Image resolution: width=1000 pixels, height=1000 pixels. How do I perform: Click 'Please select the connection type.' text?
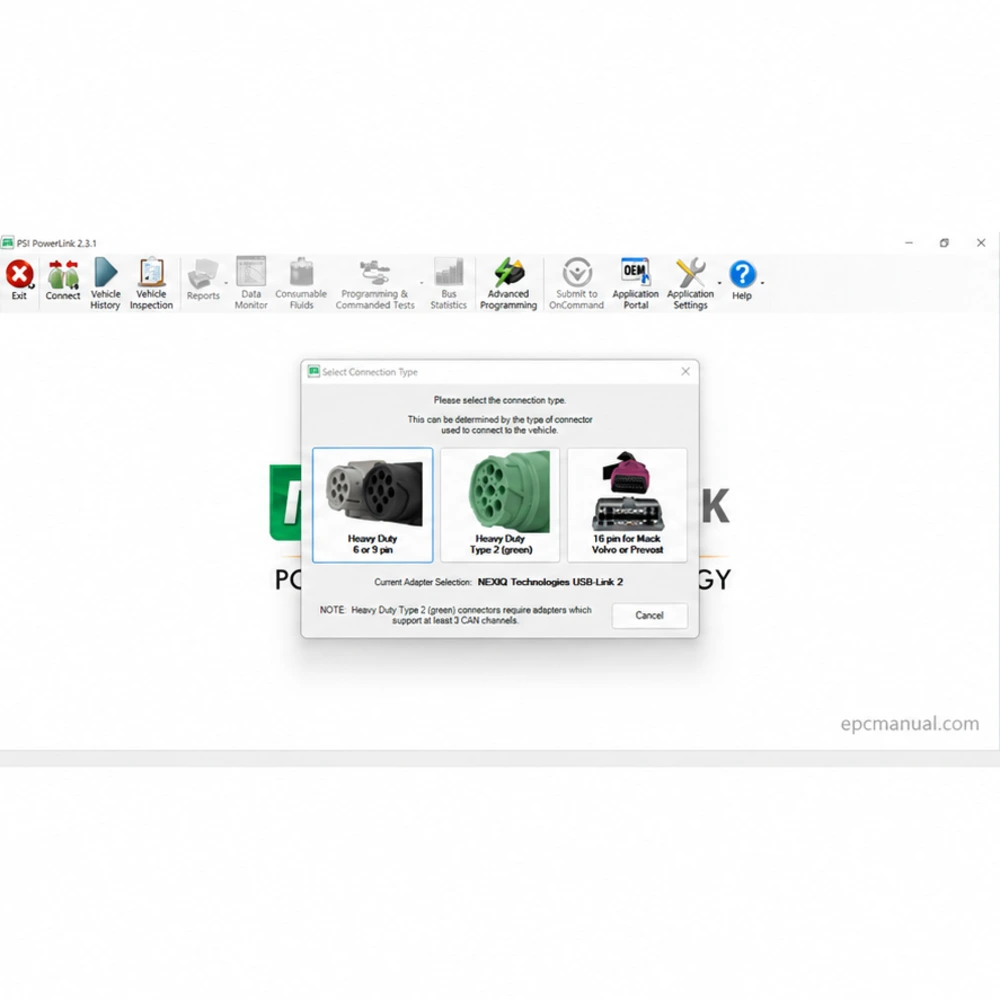[x=500, y=400]
